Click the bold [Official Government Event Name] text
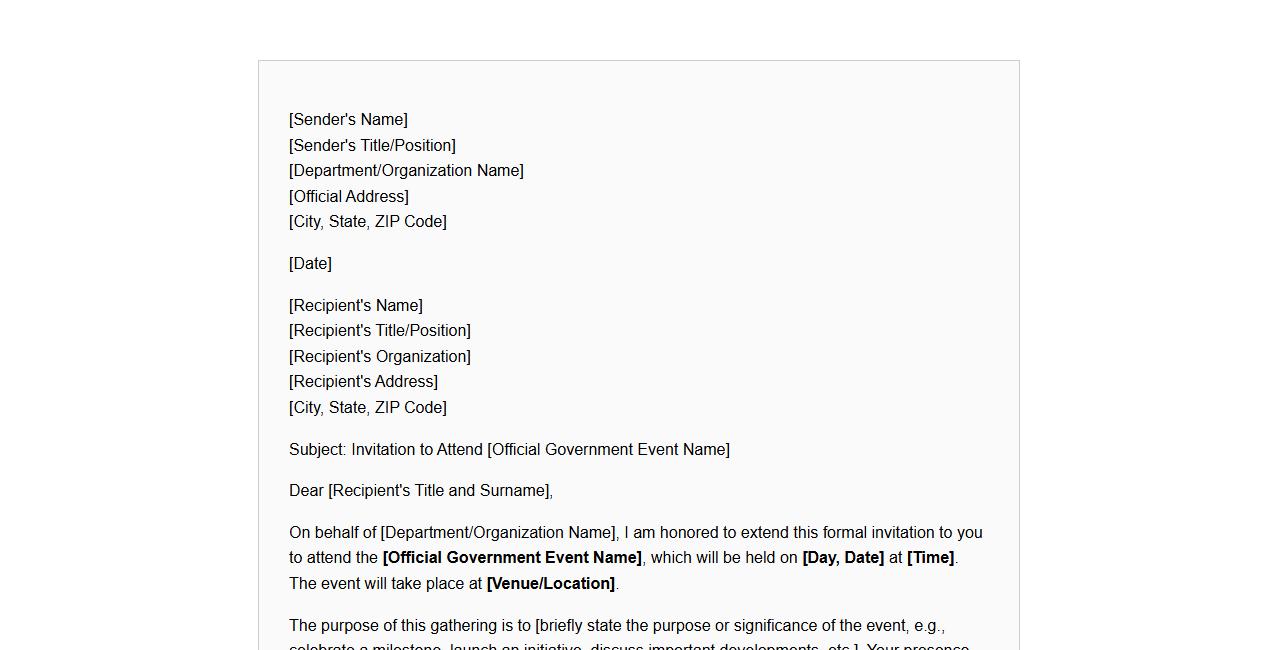 [x=512, y=558]
